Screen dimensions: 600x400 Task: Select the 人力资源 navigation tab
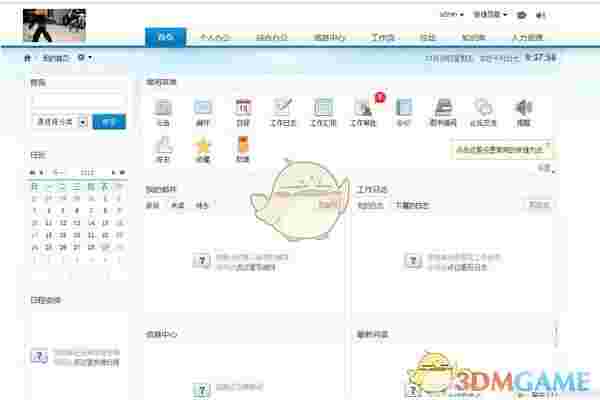[x=527, y=37]
